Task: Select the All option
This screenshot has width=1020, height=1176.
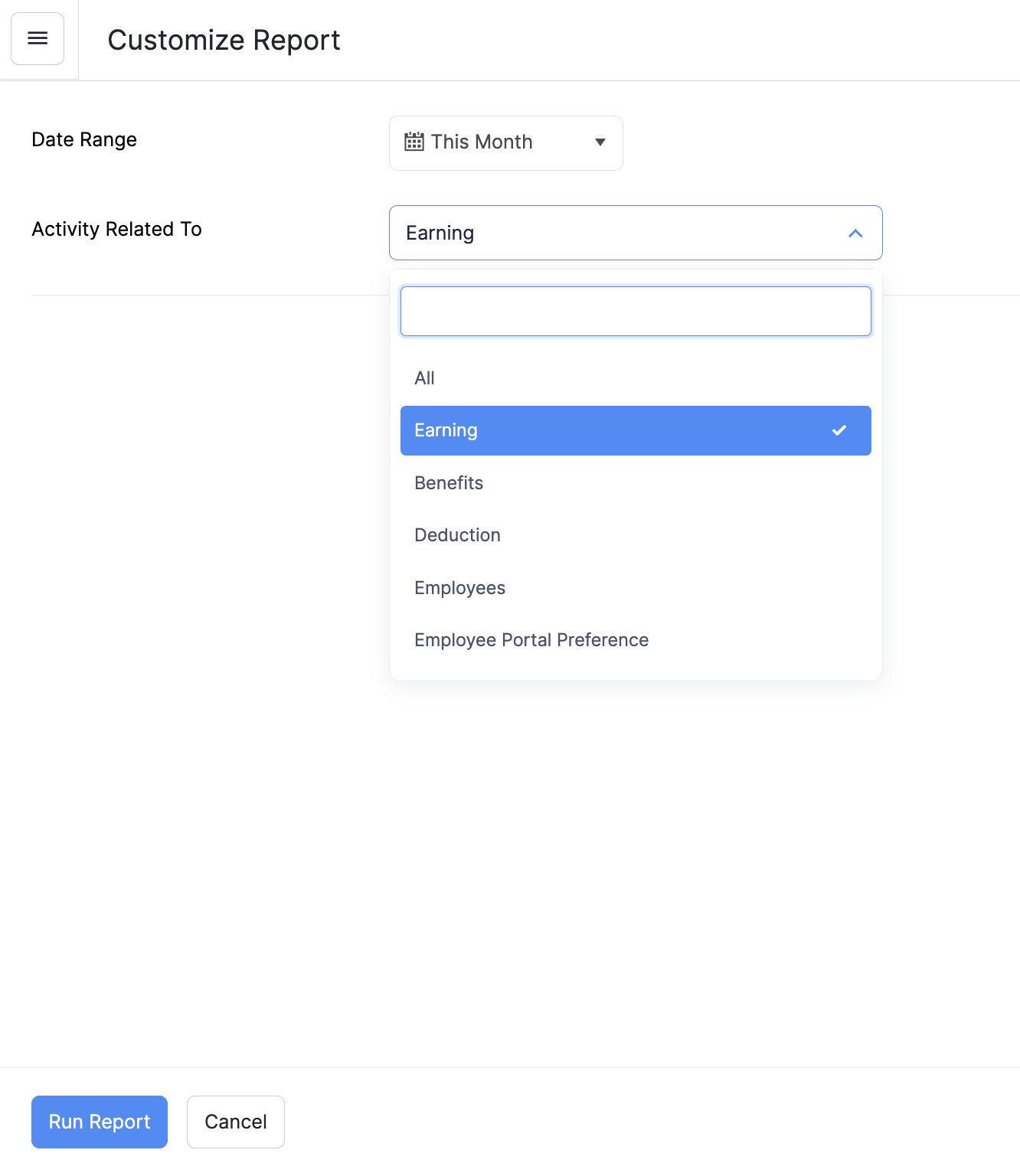Action: [424, 378]
